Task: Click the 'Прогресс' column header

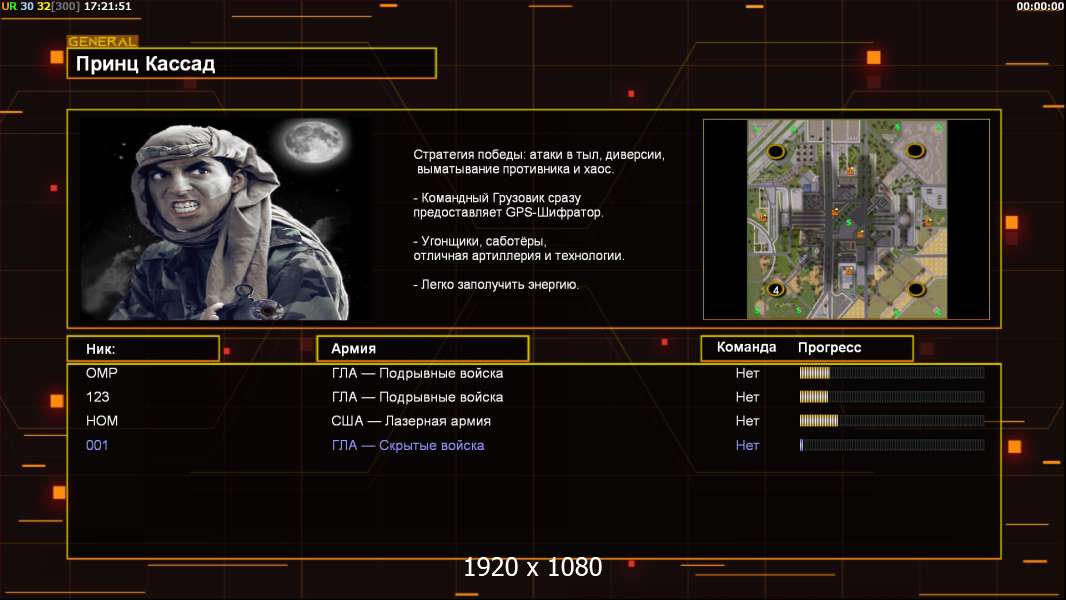Action: click(829, 347)
